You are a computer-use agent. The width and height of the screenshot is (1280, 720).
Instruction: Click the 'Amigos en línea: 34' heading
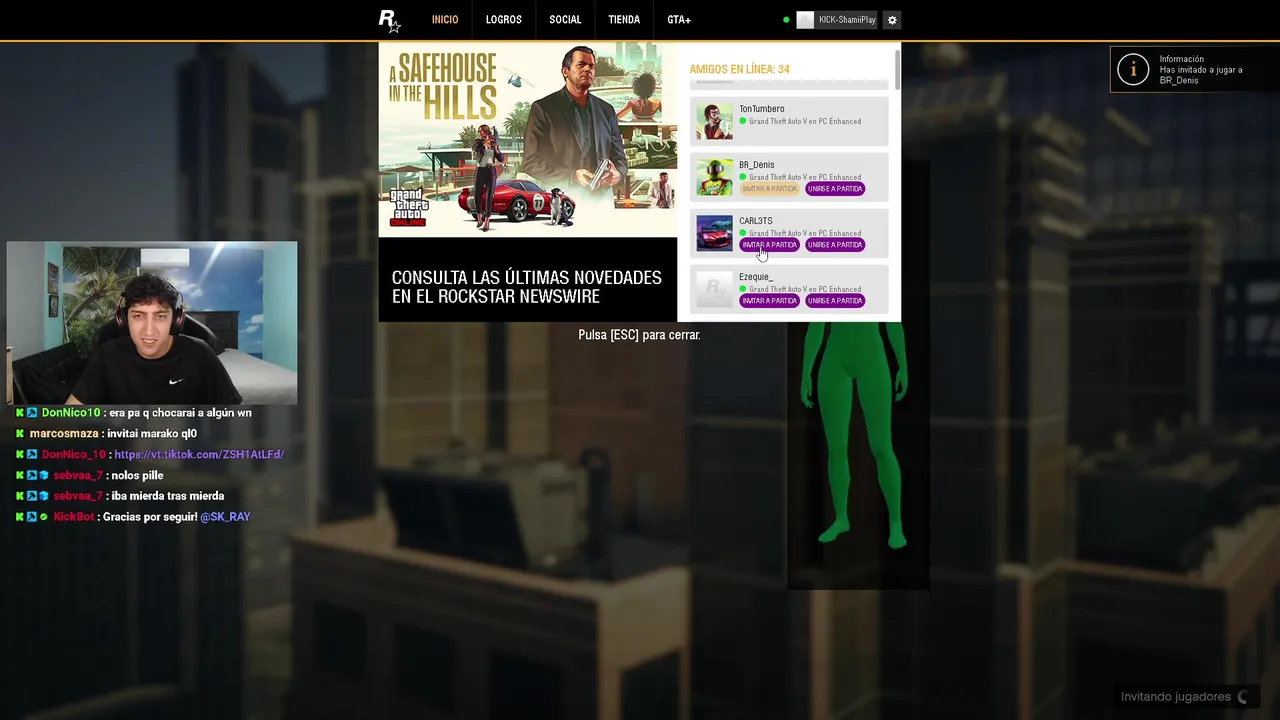coord(739,69)
